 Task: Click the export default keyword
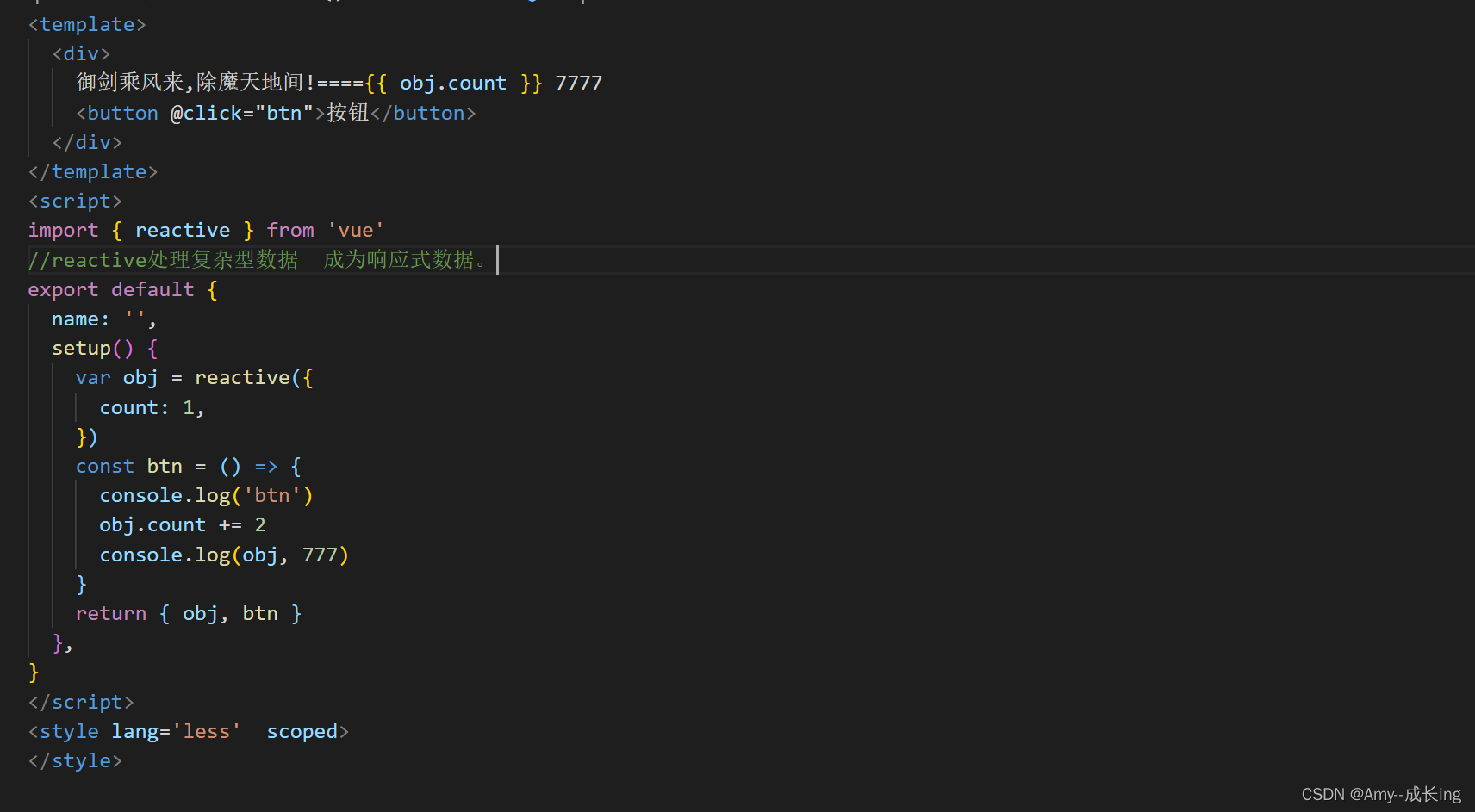(x=112, y=289)
